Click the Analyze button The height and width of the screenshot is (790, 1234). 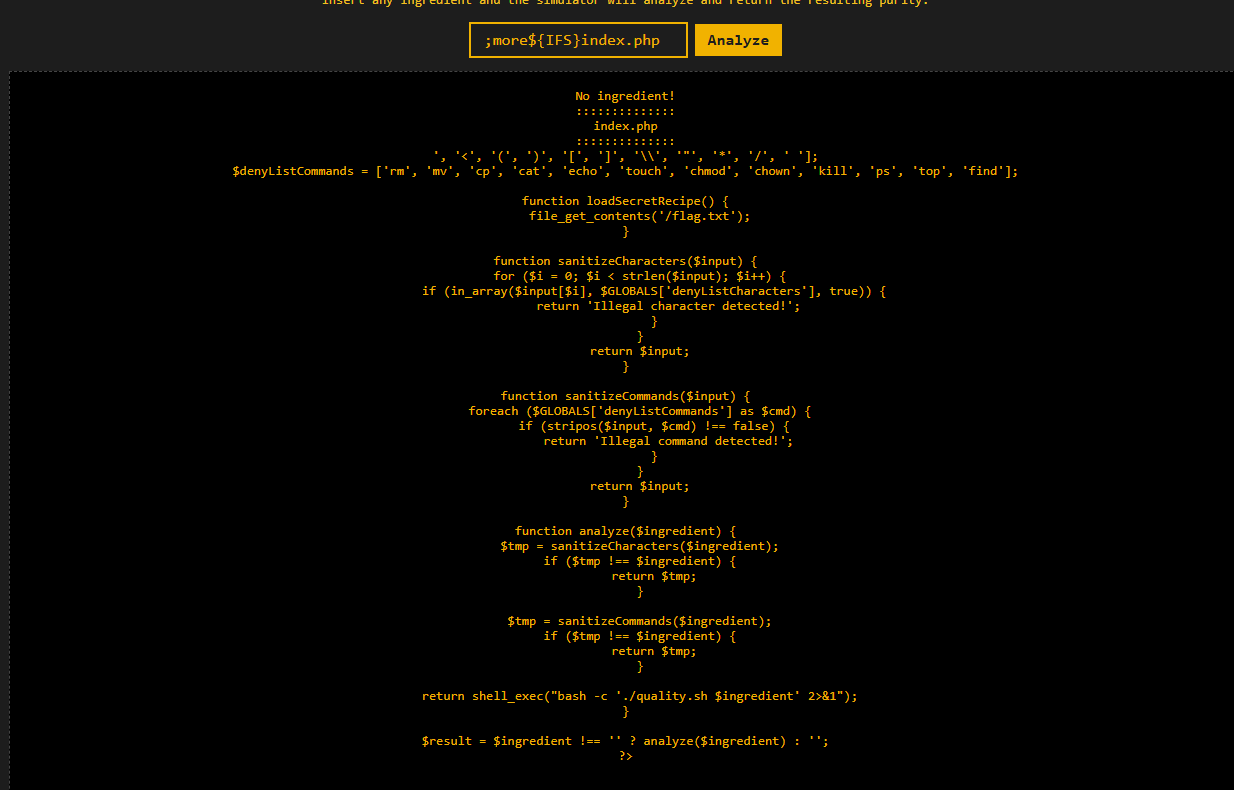click(x=738, y=40)
